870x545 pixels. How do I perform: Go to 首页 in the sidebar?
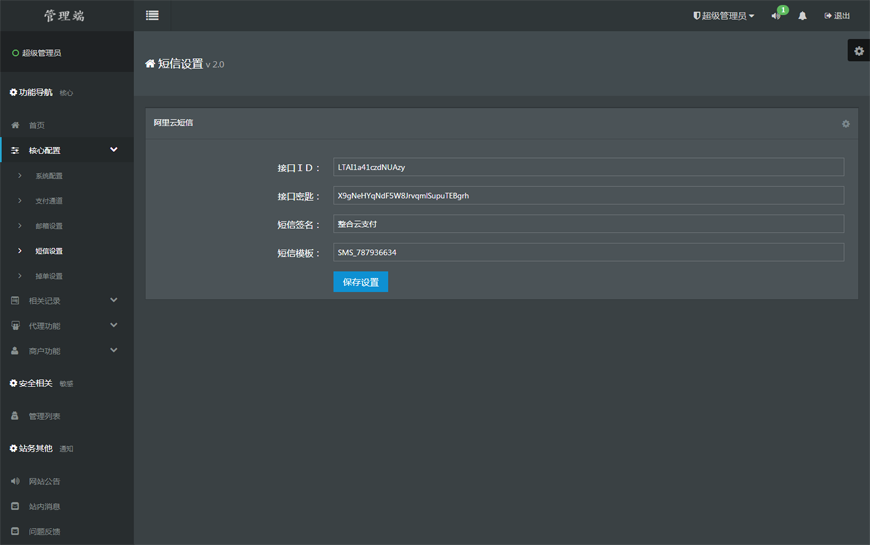[36, 125]
